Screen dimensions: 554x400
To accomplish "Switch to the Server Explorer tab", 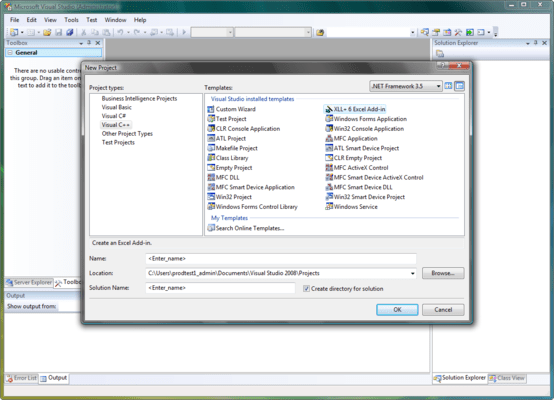I will (29, 282).
